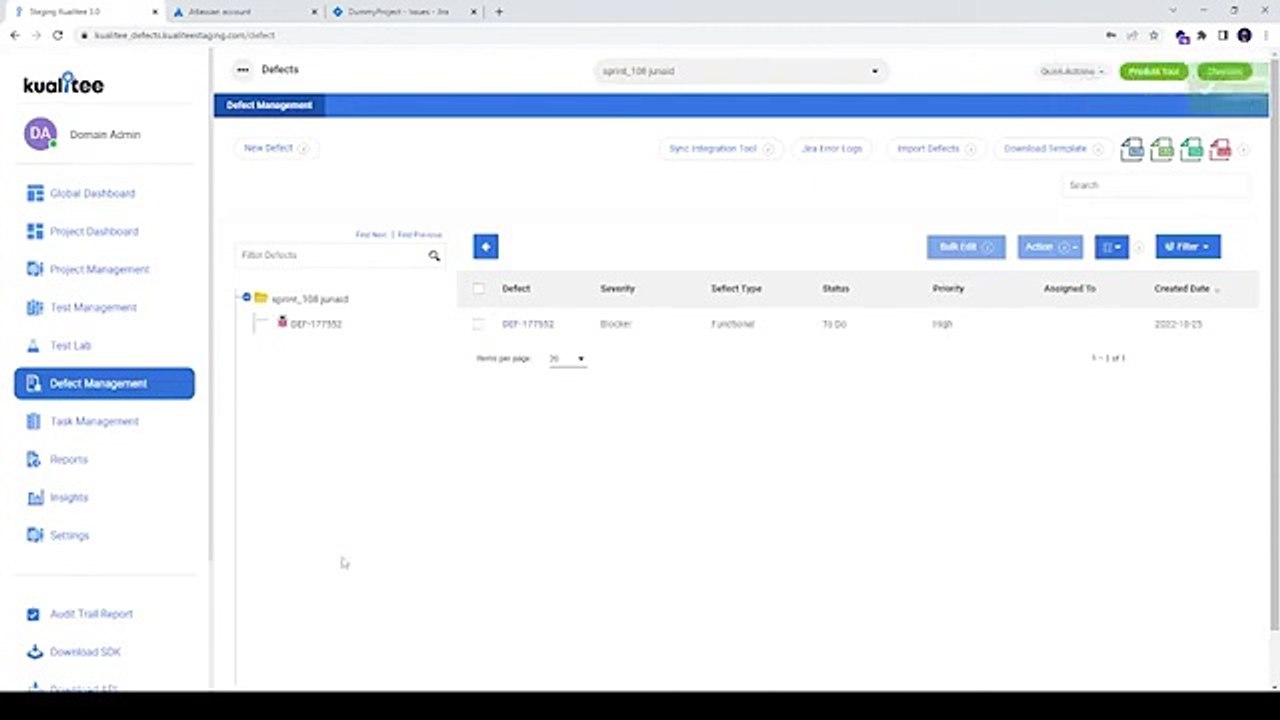Click first blue export file icon
This screenshot has width=1280, height=720.
pos(1132,149)
